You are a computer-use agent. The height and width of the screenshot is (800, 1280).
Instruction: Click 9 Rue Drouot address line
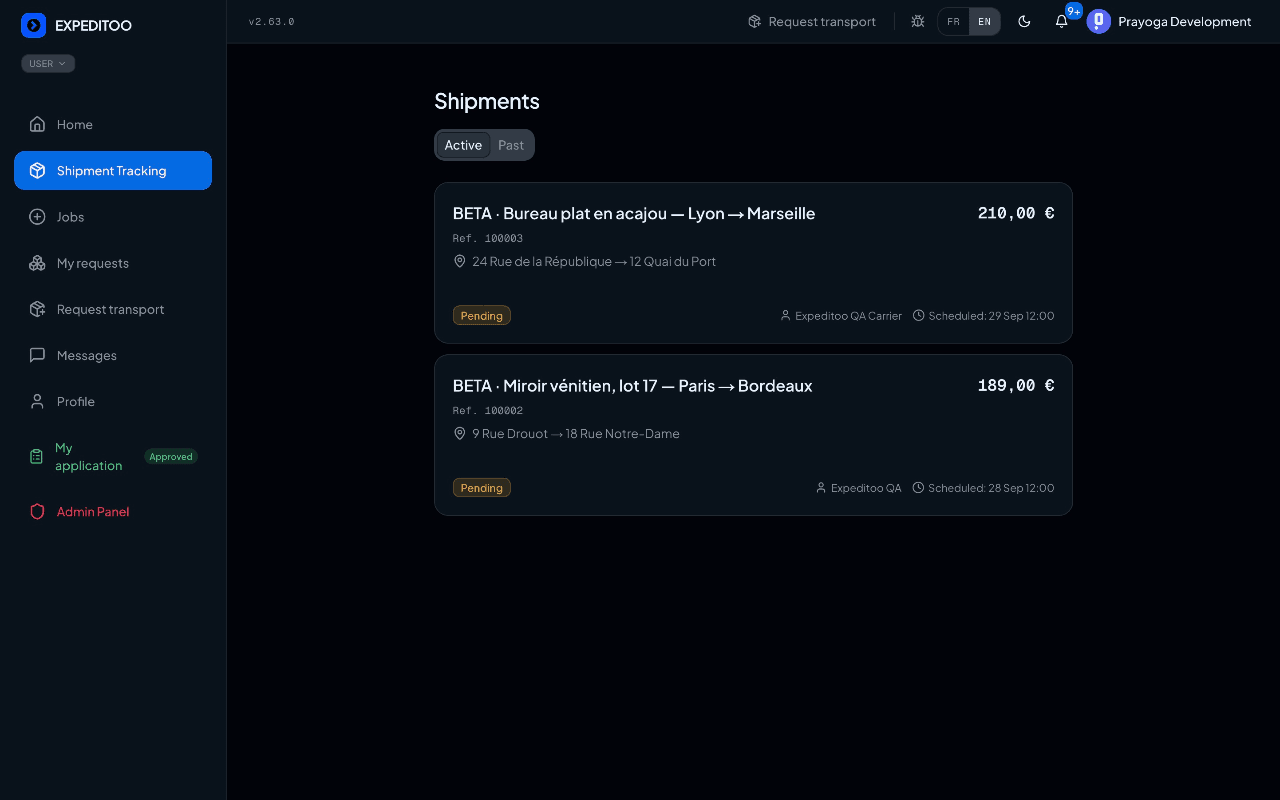pyautogui.click(x=576, y=434)
